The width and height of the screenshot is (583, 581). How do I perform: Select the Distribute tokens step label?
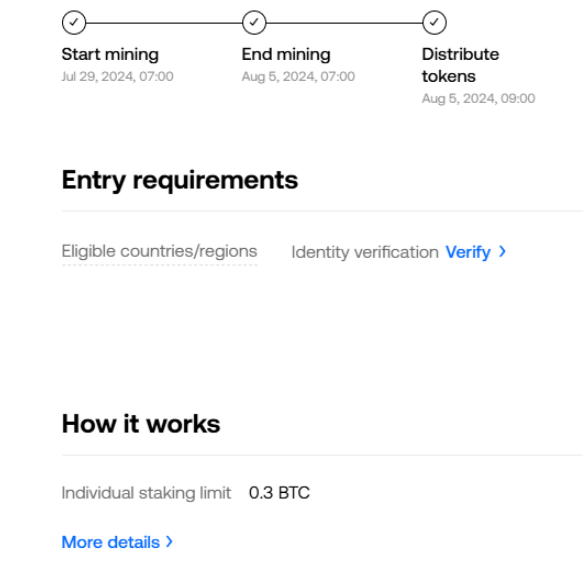[x=460, y=65]
